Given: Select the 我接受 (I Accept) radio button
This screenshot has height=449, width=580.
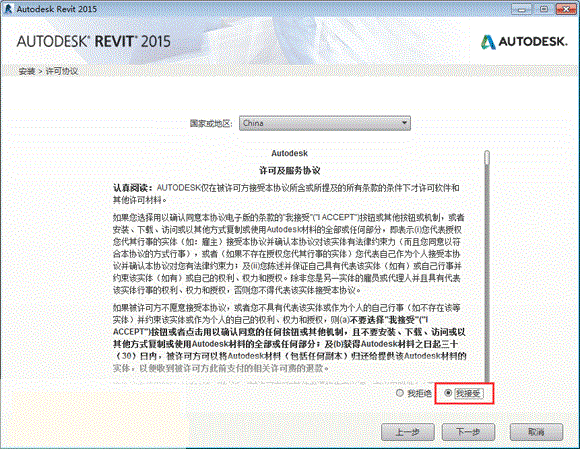Looking at the screenshot, I should coord(448,393).
